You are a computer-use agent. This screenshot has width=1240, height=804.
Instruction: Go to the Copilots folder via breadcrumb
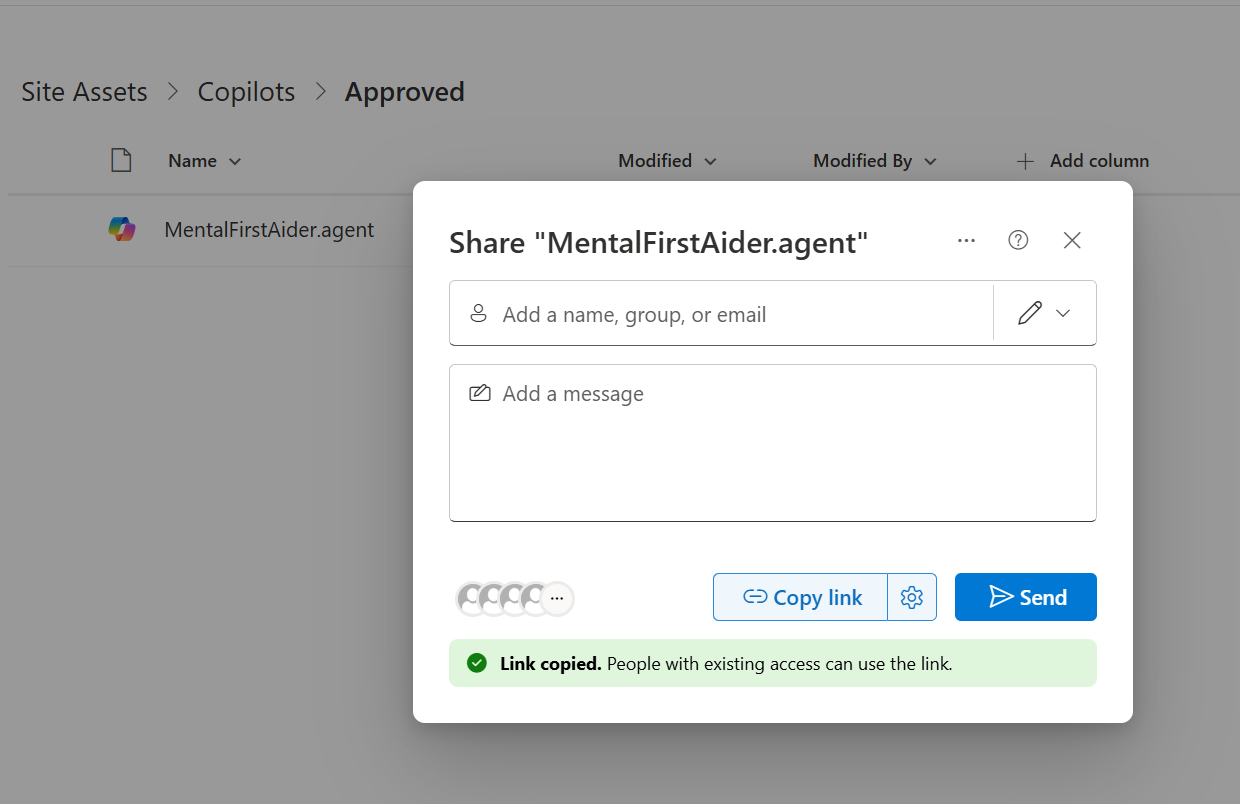coord(246,91)
